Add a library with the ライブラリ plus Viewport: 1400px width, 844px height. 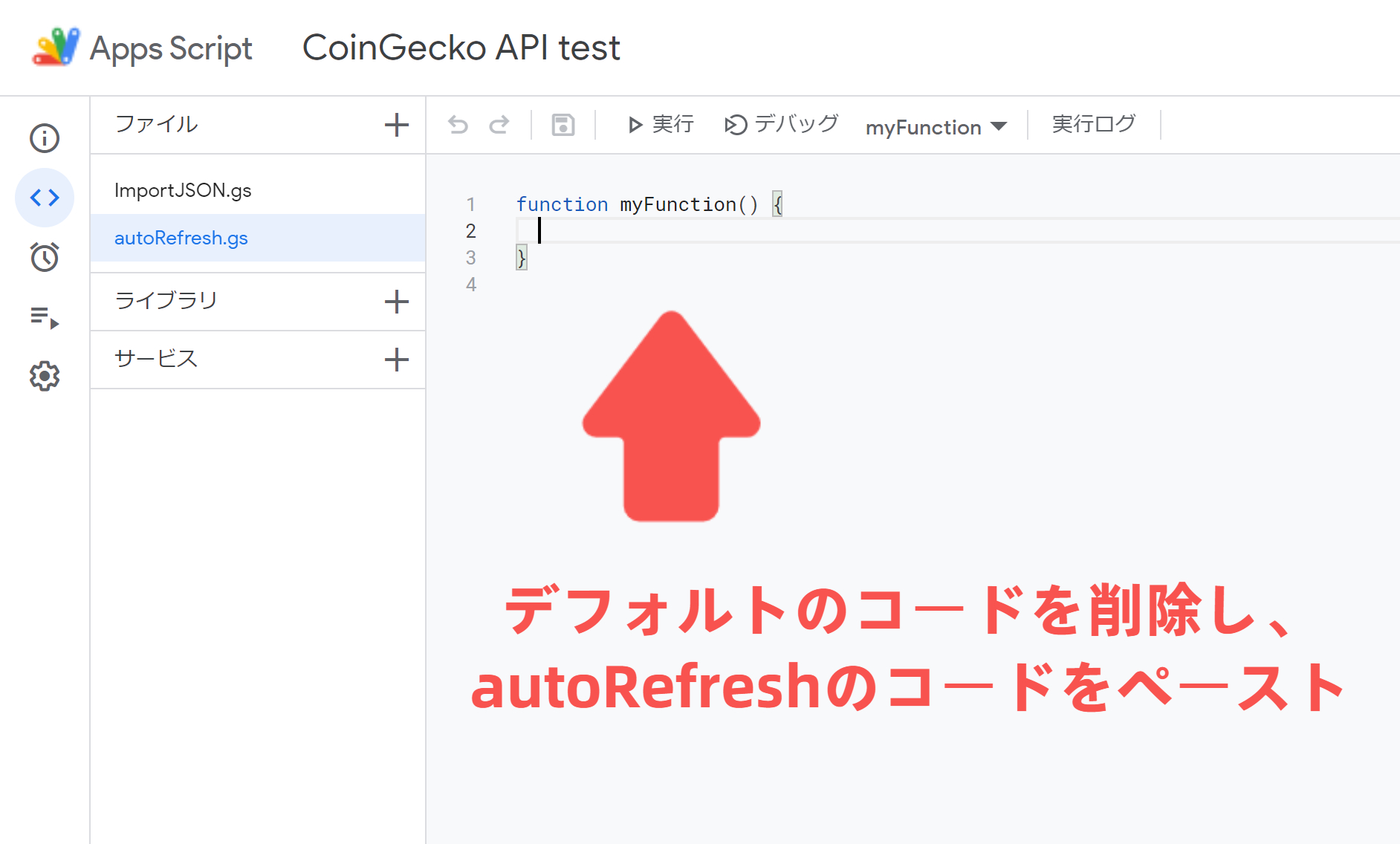(x=397, y=302)
